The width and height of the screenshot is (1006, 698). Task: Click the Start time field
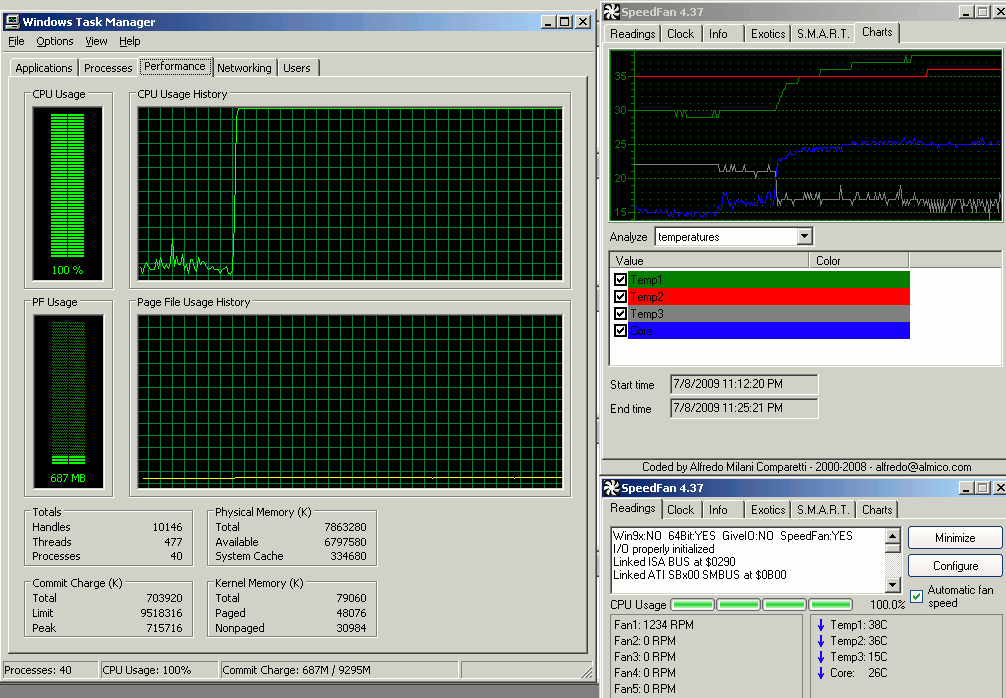(x=744, y=384)
